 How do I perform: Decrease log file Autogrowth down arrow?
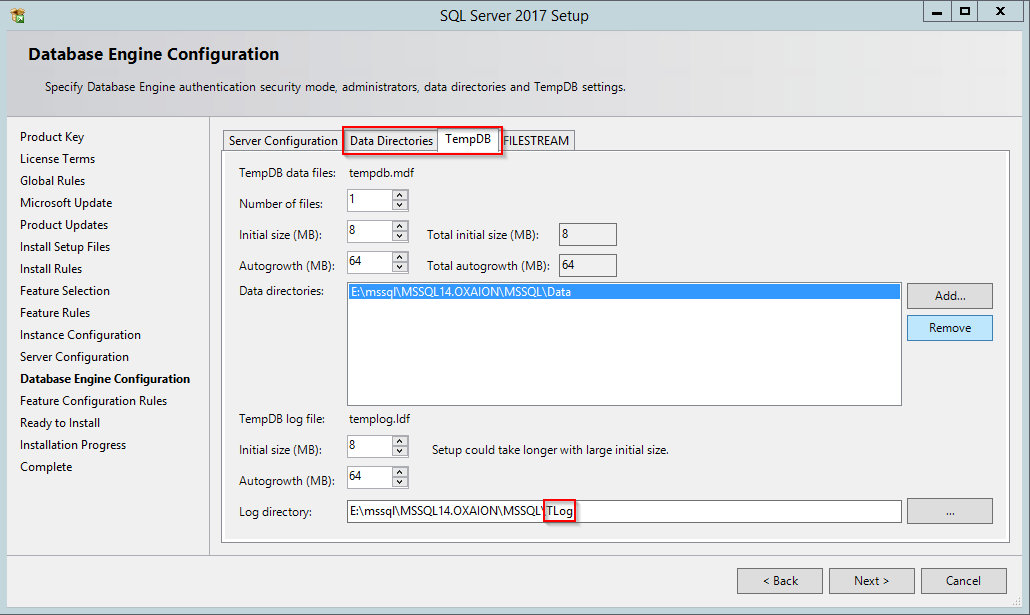[x=399, y=482]
